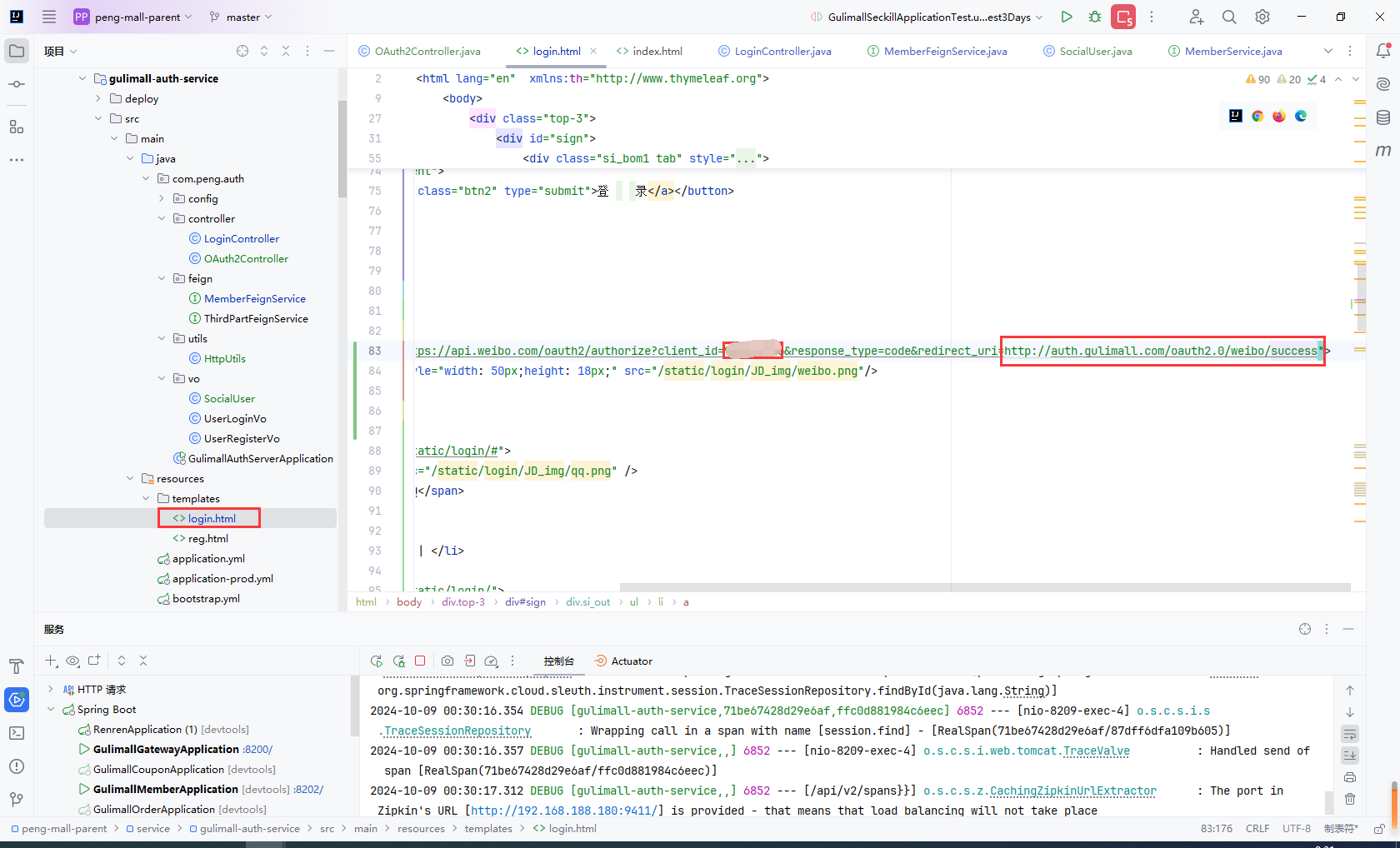Screen dimensions: 1400x848
Task: Expand the HTTP 请求 services node
Action: coord(51,689)
